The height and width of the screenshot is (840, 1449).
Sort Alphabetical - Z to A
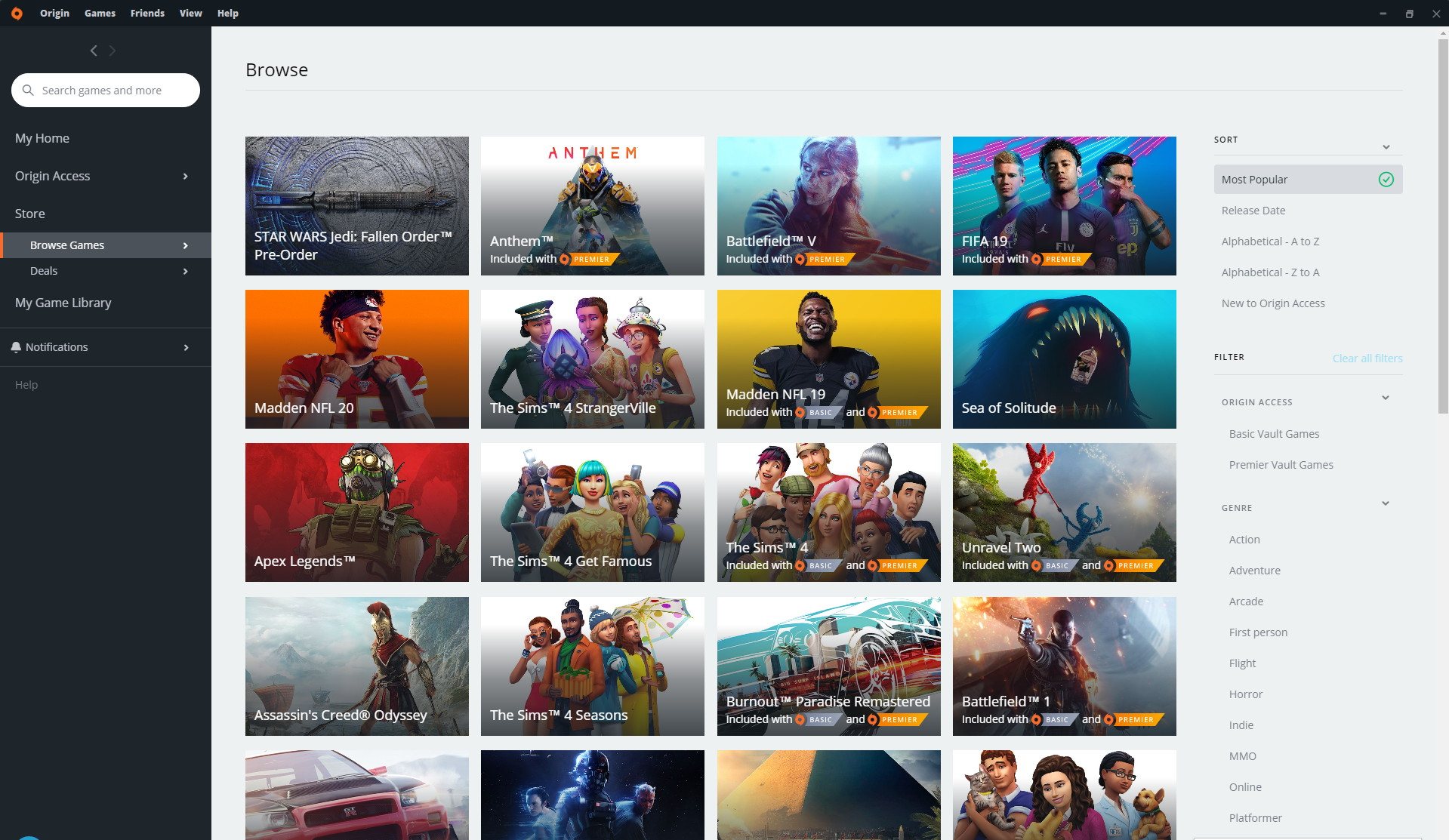[x=1270, y=272]
